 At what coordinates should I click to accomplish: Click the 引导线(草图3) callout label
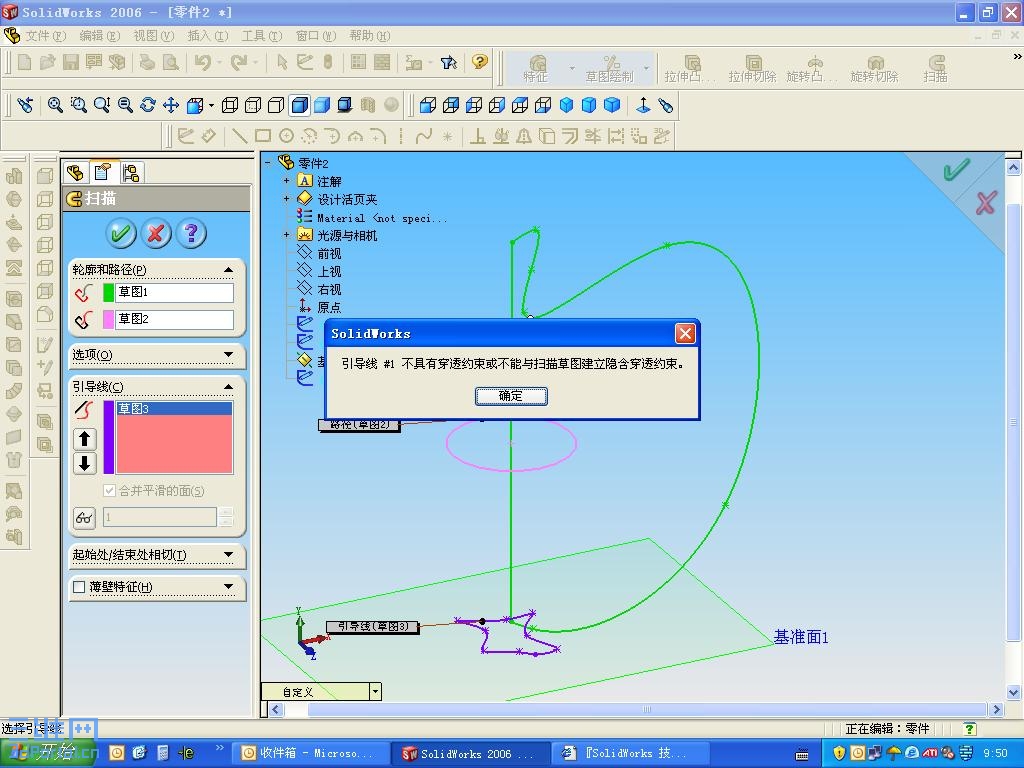[373, 626]
